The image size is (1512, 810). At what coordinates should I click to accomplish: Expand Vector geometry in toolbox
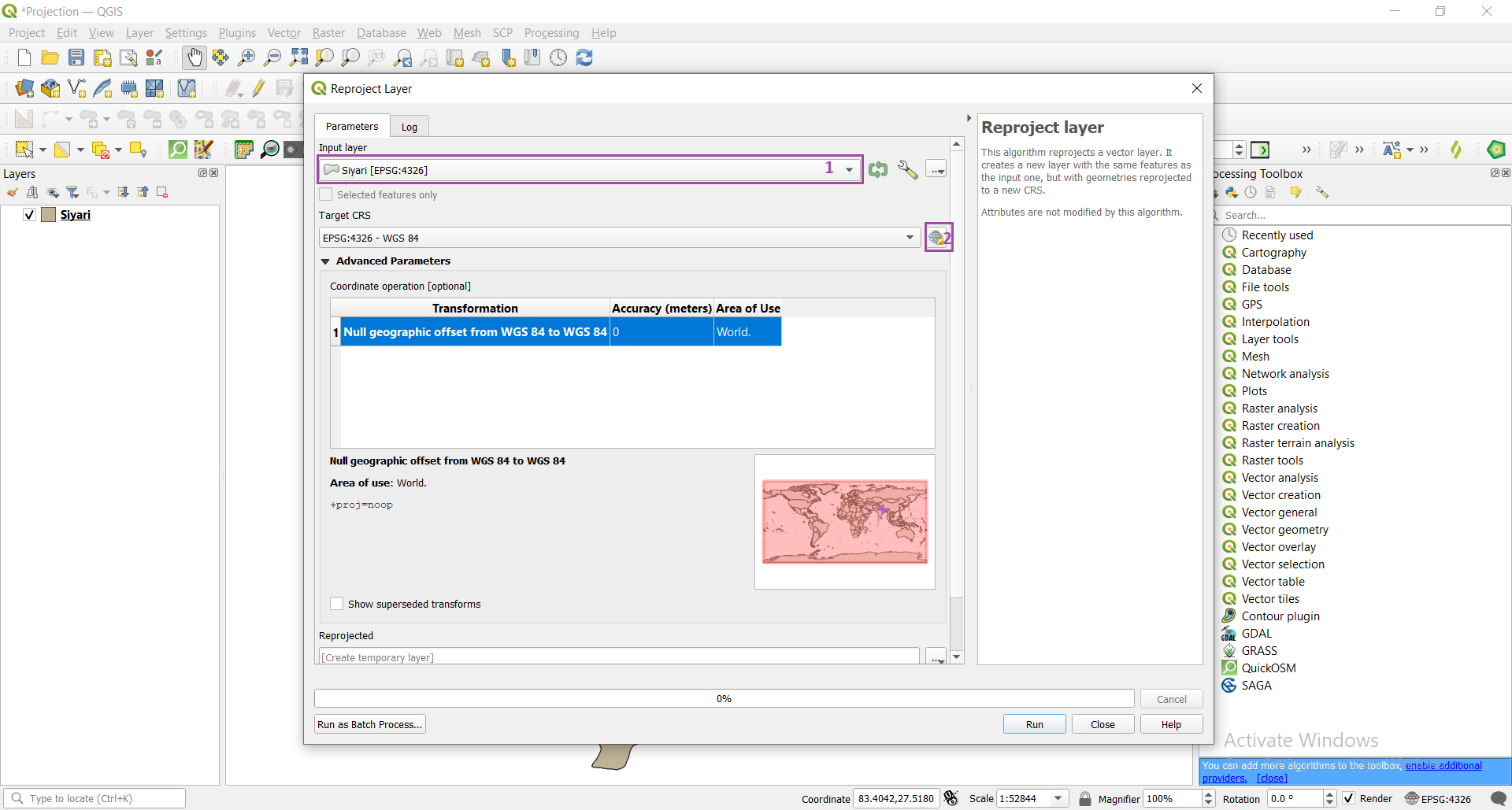coord(1284,530)
